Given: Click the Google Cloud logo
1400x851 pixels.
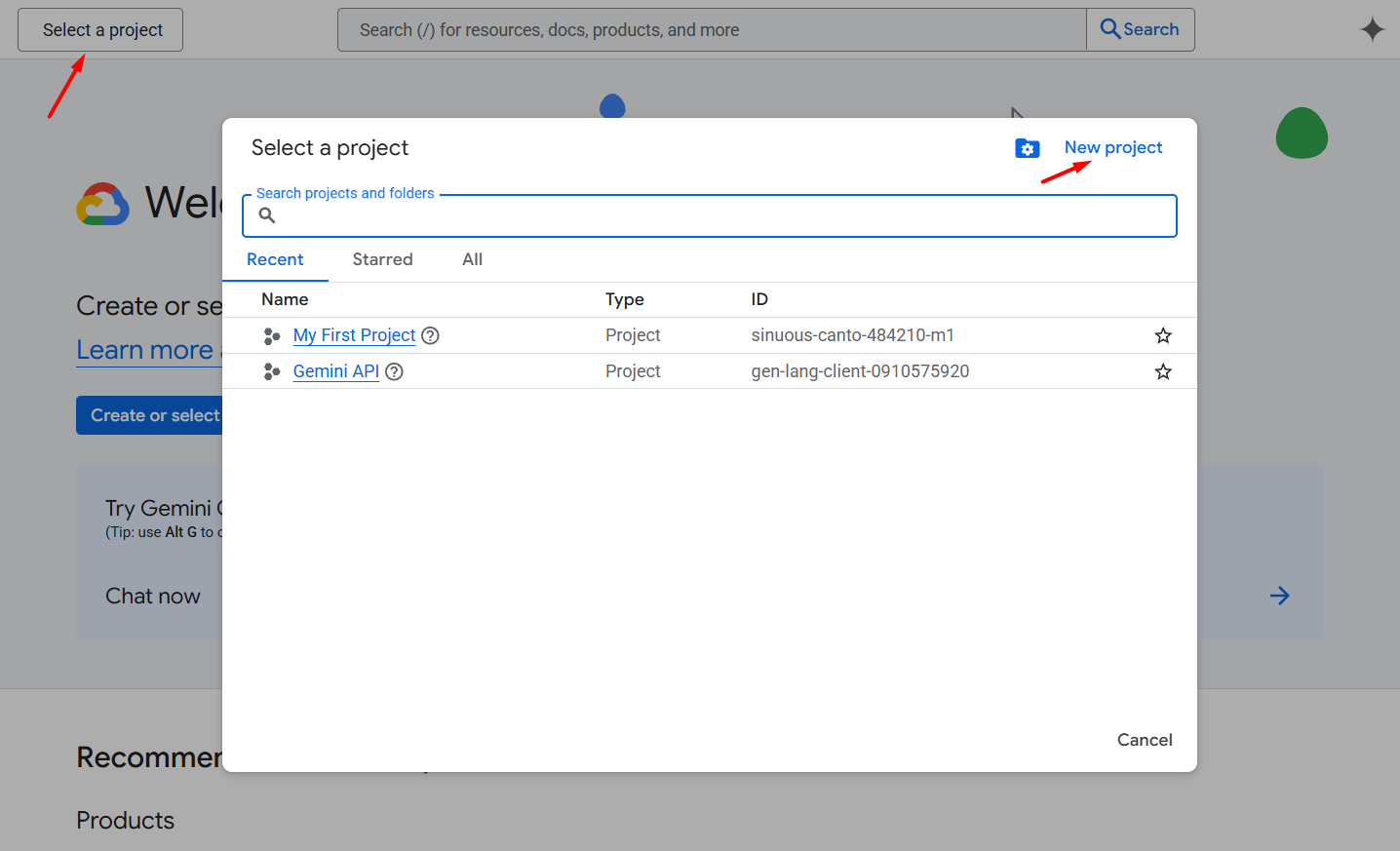Looking at the screenshot, I should (103, 204).
